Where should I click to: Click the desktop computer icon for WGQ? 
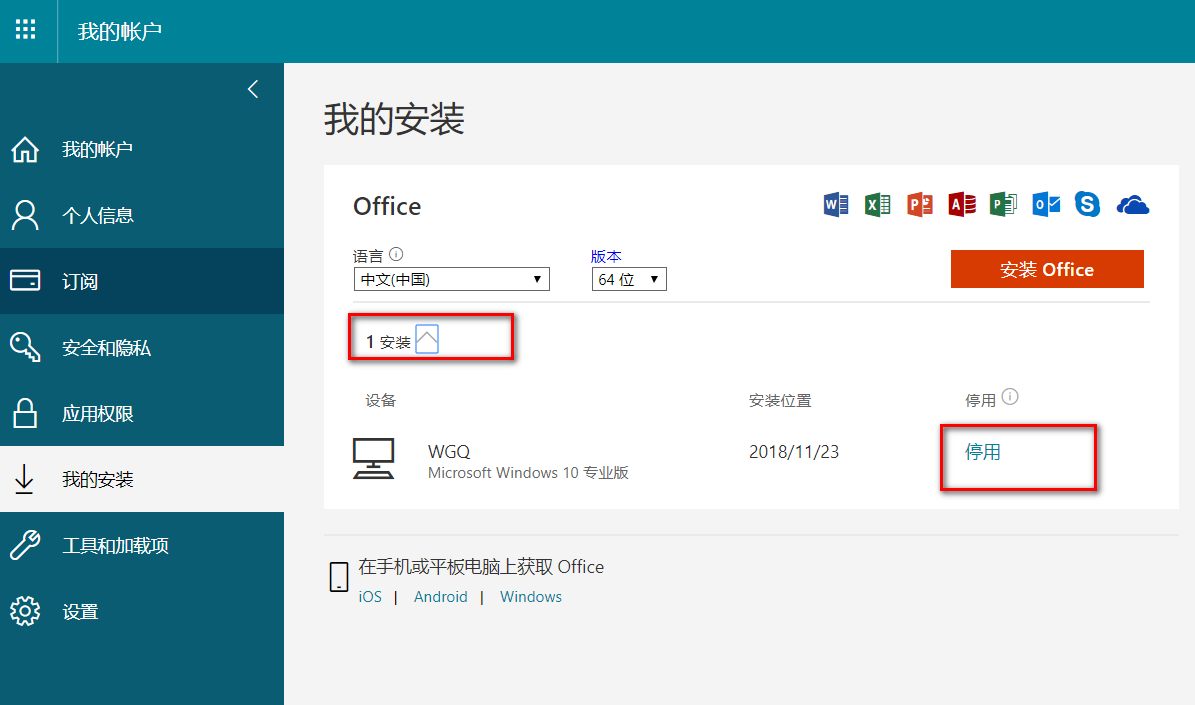click(373, 458)
